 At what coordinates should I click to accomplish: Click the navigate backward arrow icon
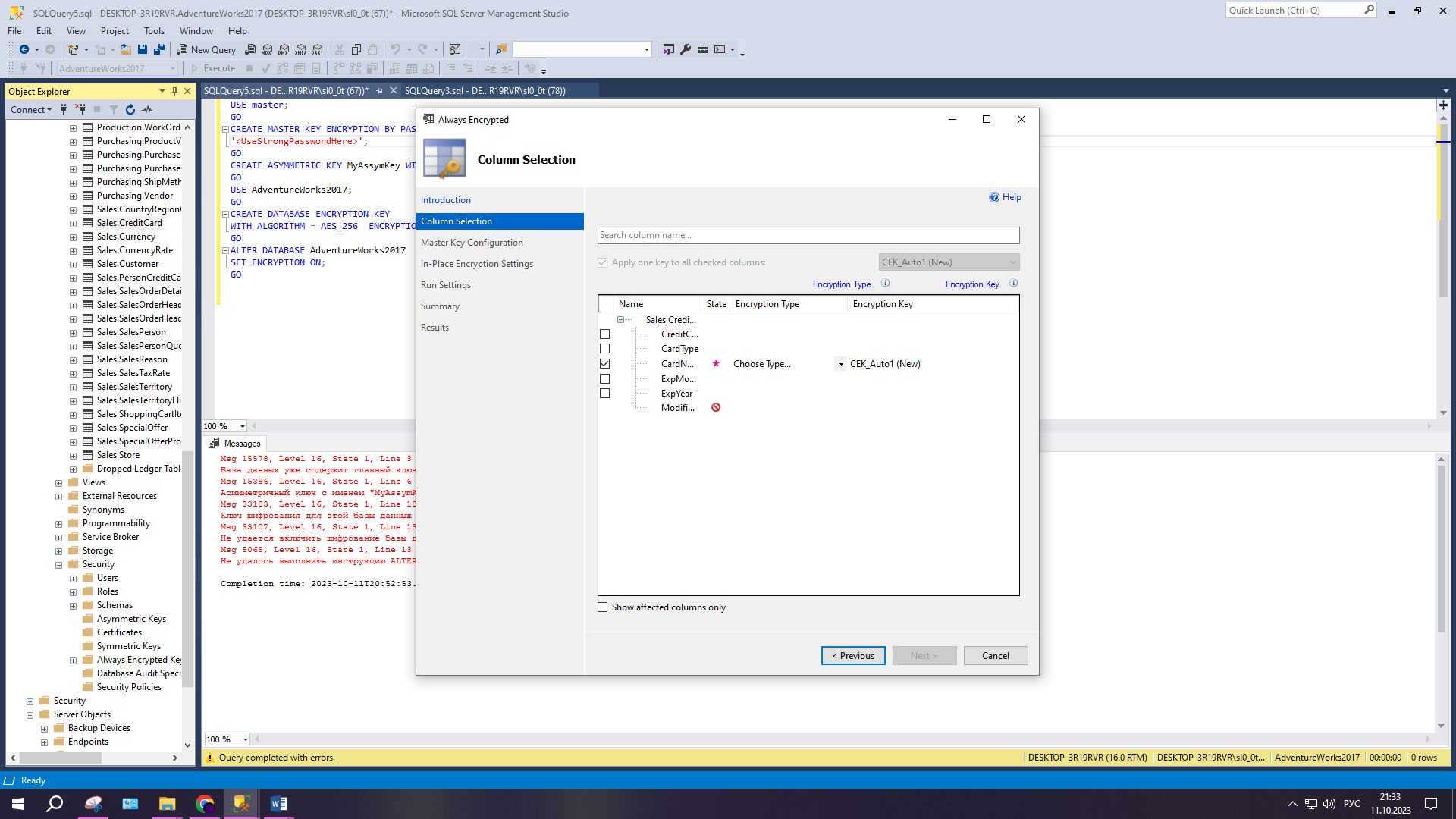click(x=24, y=49)
